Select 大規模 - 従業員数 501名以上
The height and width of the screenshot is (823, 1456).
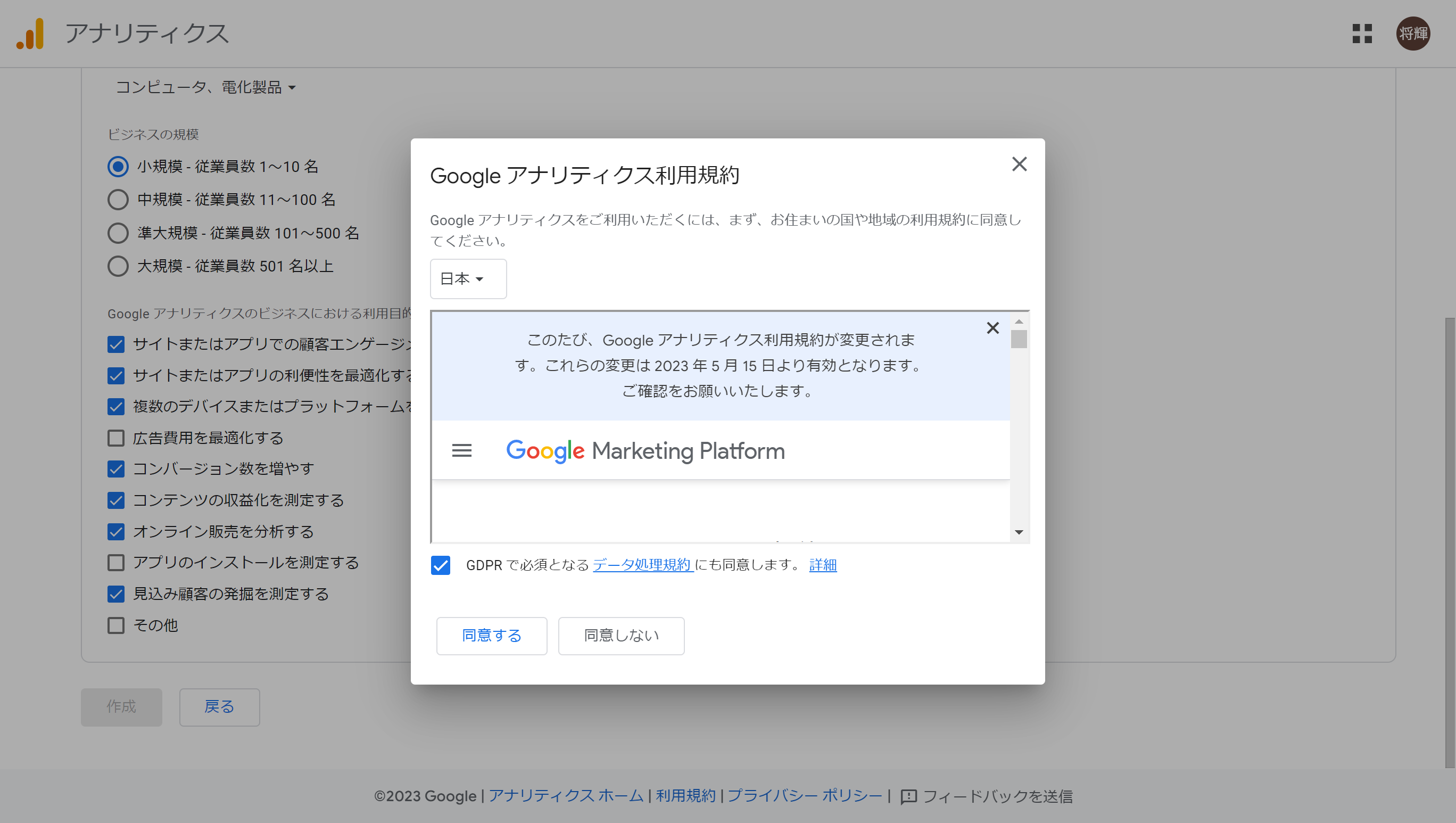(x=118, y=266)
